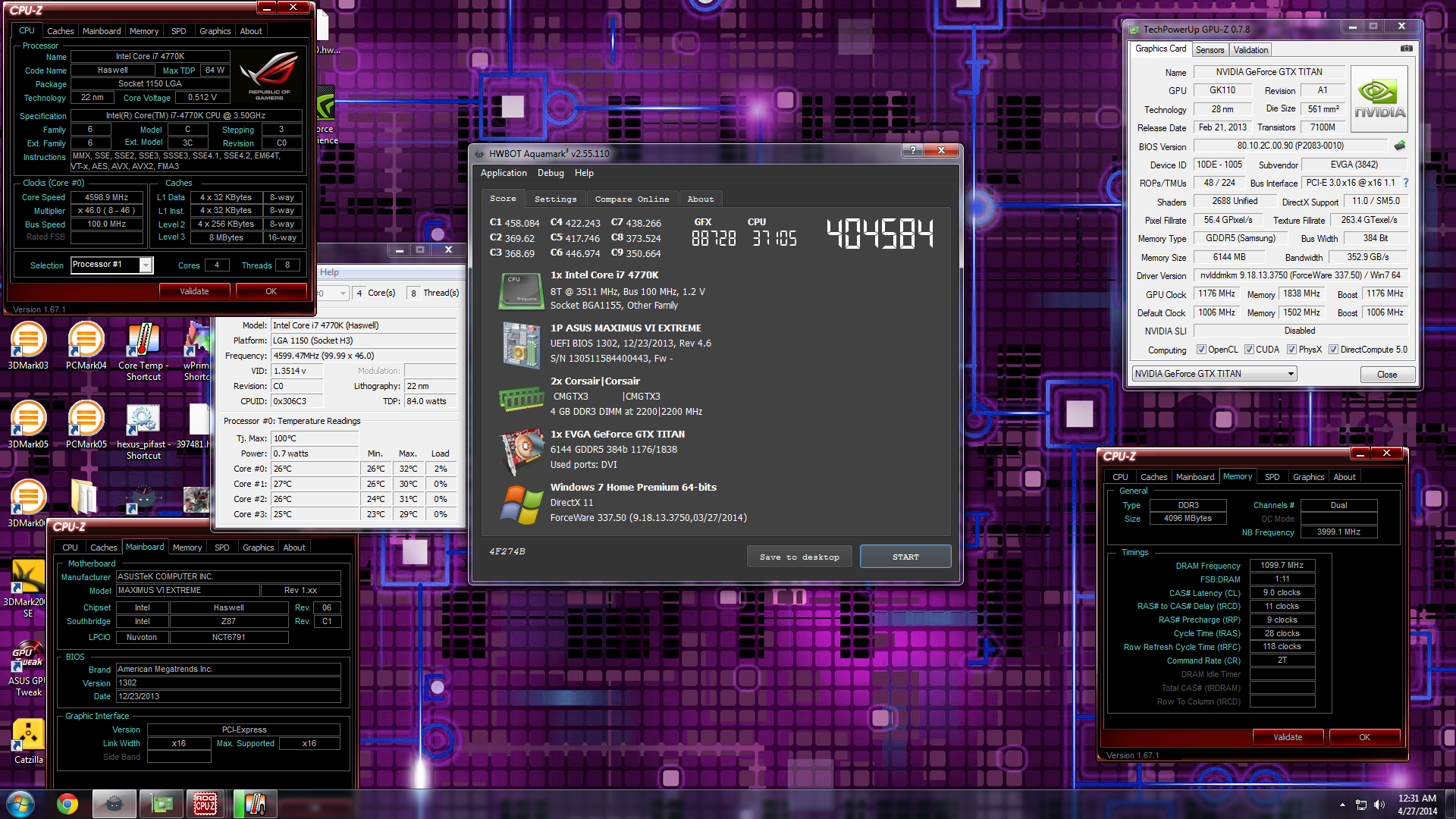Click the GPU-Z Name field
Screen dimensions: 1456x819
pyautogui.click(x=1269, y=72)
